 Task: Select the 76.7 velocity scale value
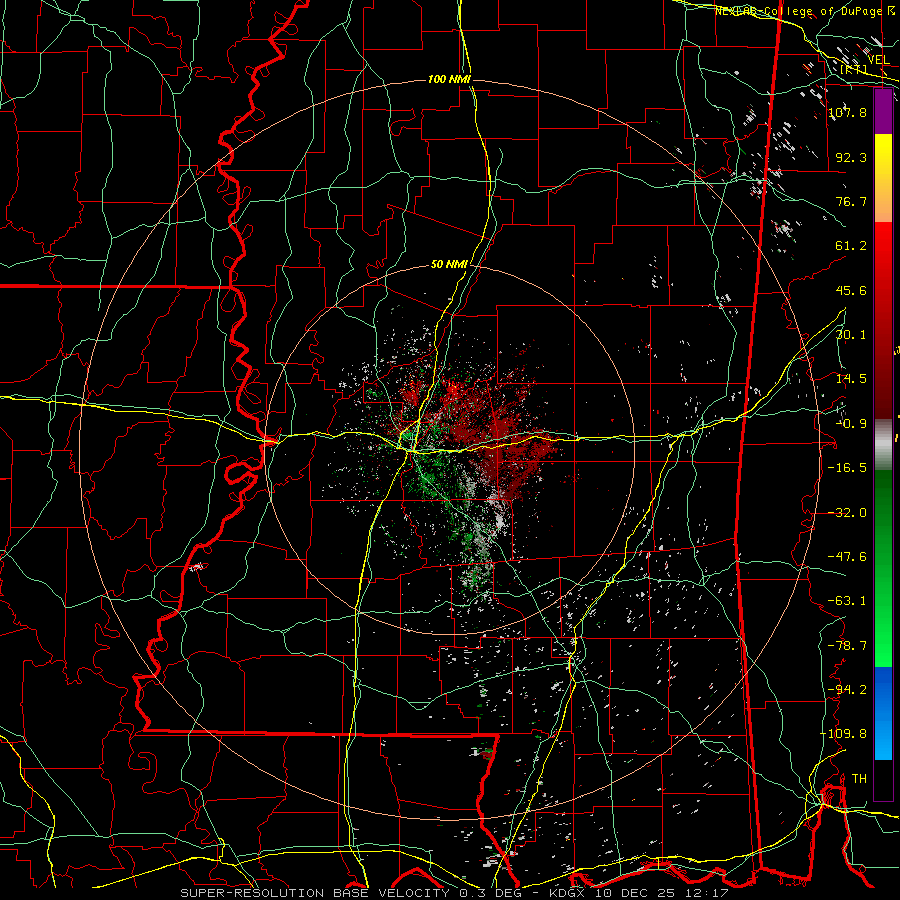pos(851,201)
